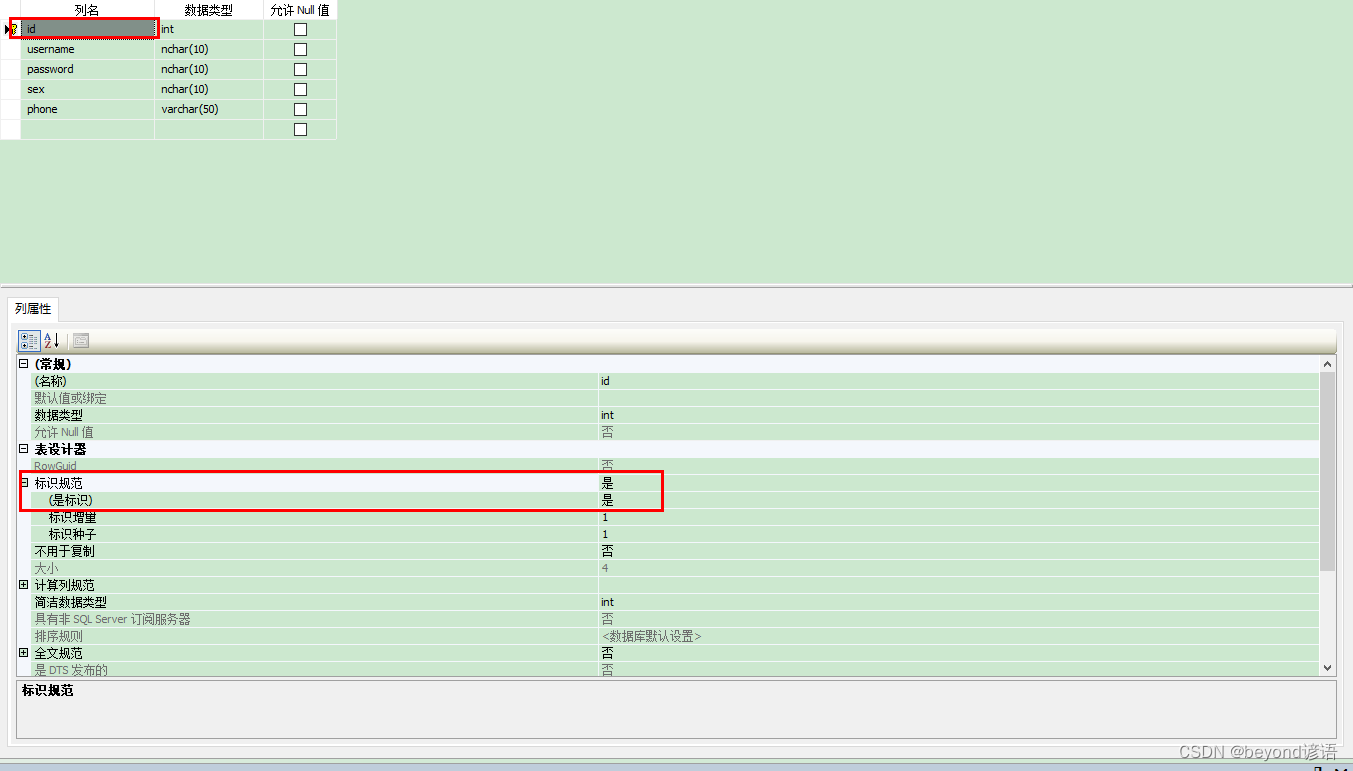Screen dimensions: 1353x771
Task: Toggle Allow Null checkbox for password column
Action: pyautogui.click(x=300, y=69)
